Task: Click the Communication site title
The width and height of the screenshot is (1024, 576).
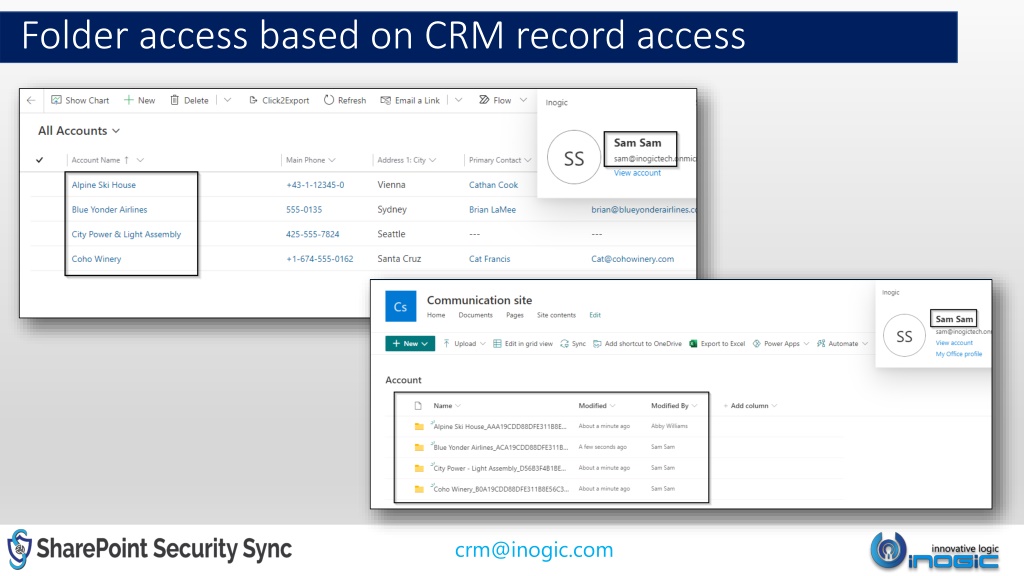Action: (x=479, y=300)
